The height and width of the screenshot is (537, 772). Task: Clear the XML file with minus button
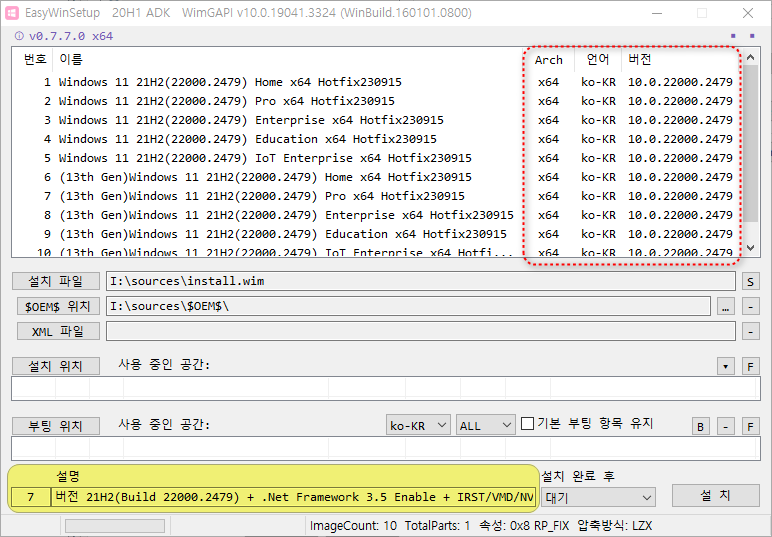coord(750,332)
